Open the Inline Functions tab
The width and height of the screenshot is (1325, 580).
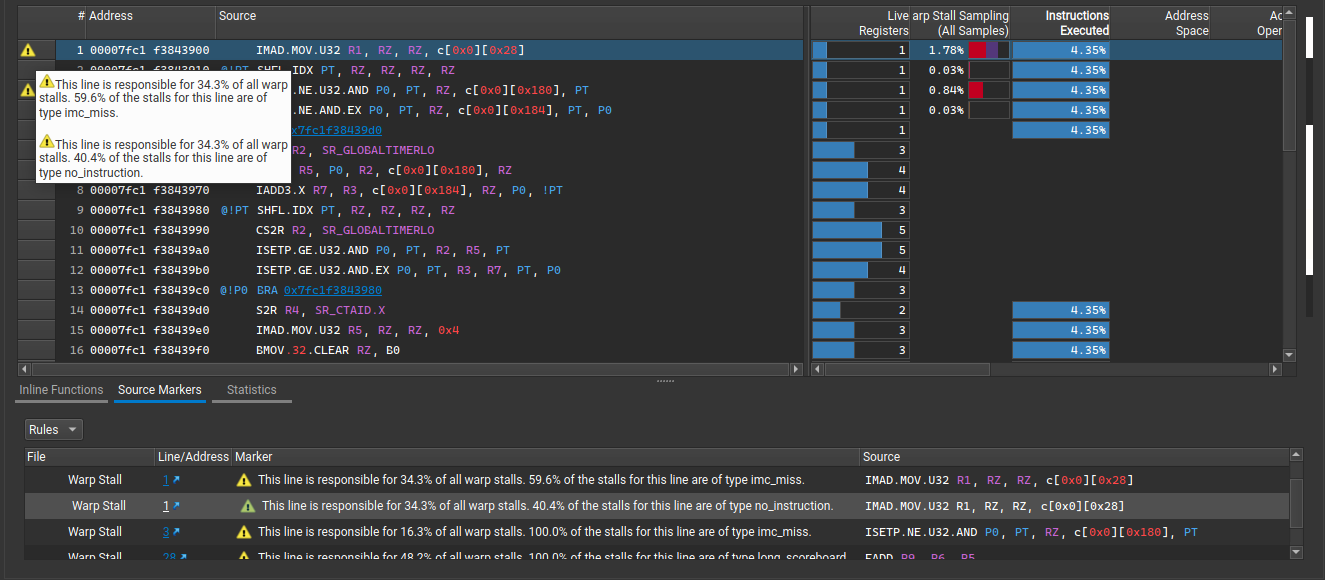click(61, 390)
